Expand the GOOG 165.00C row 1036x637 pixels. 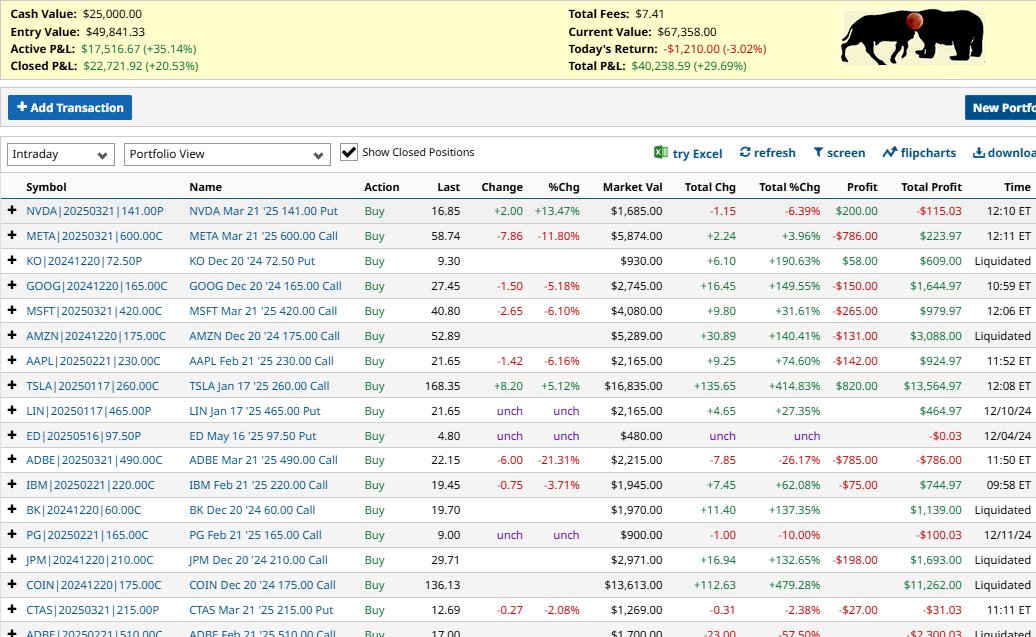(x=12, y=285)
